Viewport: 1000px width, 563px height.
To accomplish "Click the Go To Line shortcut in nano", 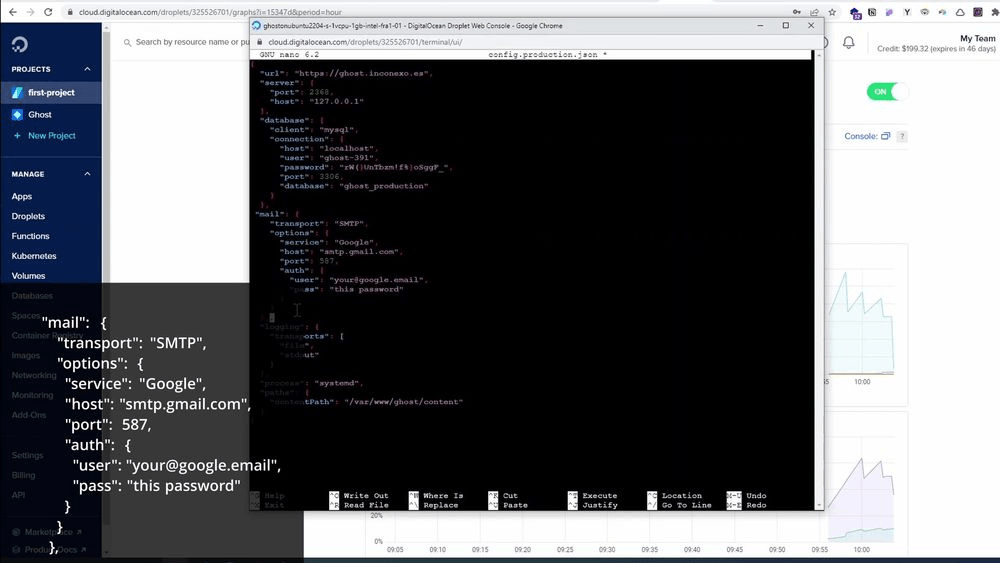I will click(680, 505).
